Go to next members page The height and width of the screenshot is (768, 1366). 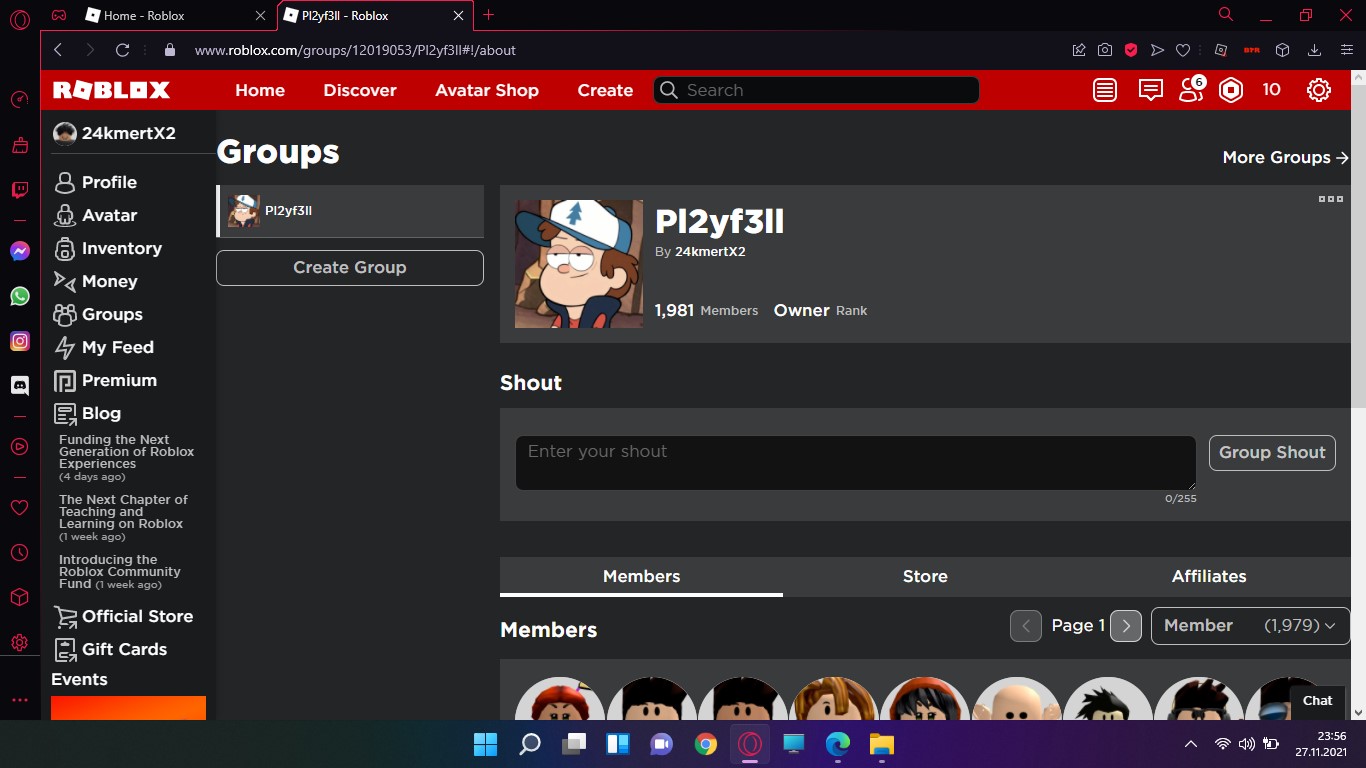[1126, 626]
